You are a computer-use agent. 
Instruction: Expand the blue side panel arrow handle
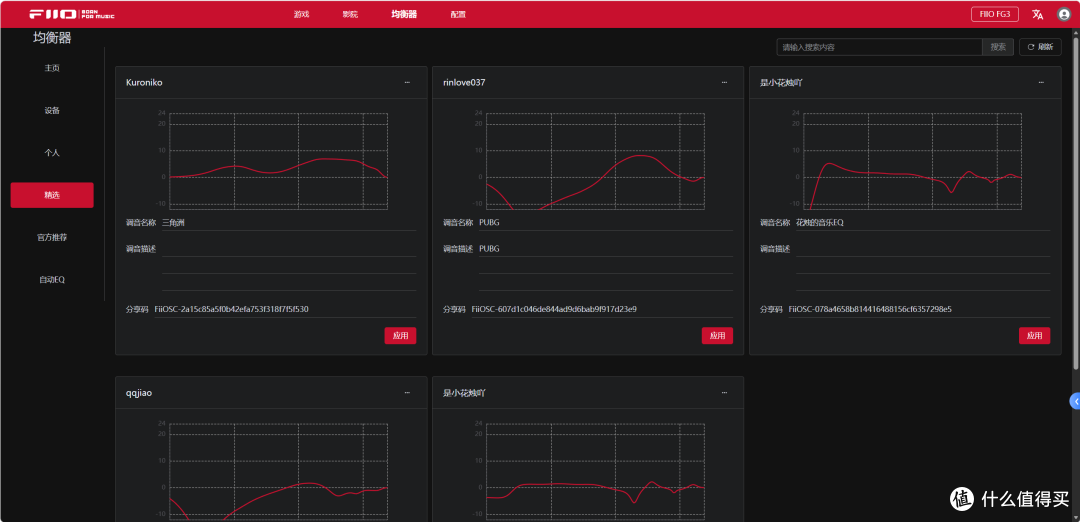(x=1074, y=401)
